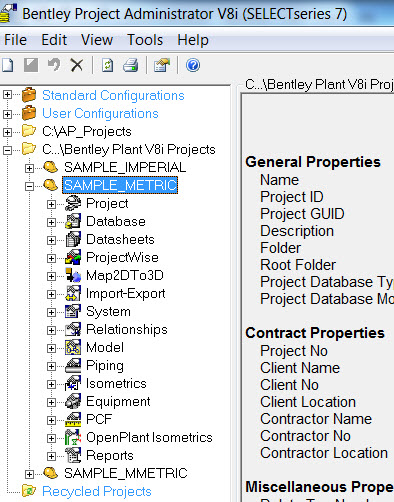Collapse the SAMPLE_METRIC project node
394x502 pixels.
[x=29, y=186]
